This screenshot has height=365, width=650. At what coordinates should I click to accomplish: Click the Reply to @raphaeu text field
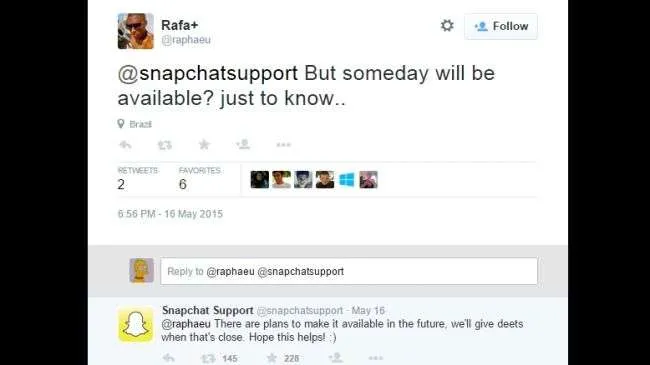(349, 271)
